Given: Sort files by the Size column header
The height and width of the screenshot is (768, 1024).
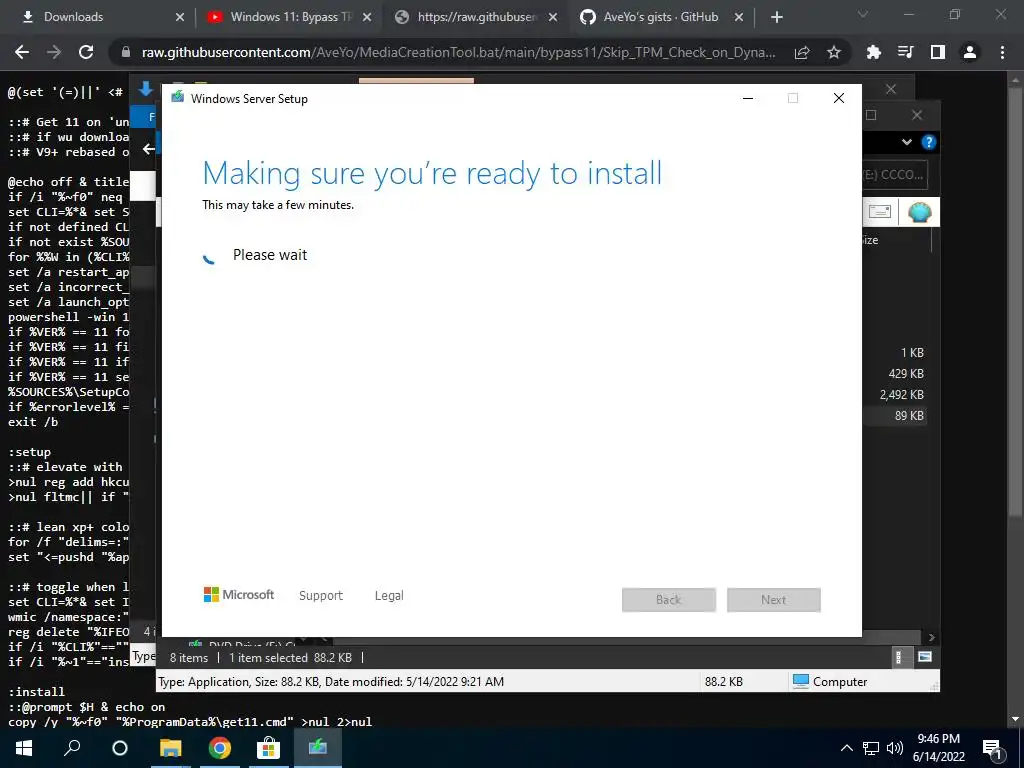Looking at the screenshot, I should coord(870,240).
